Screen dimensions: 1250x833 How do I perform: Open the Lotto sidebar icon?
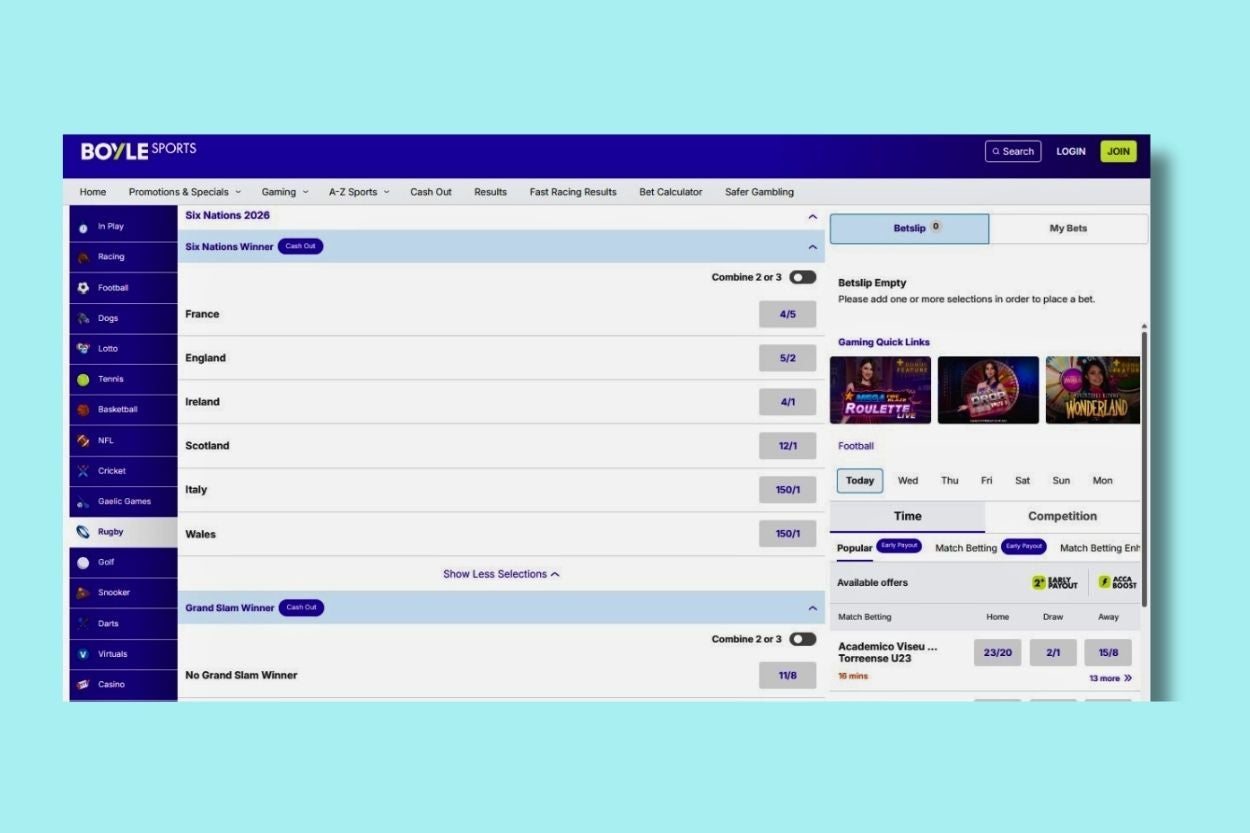(84, 349)
